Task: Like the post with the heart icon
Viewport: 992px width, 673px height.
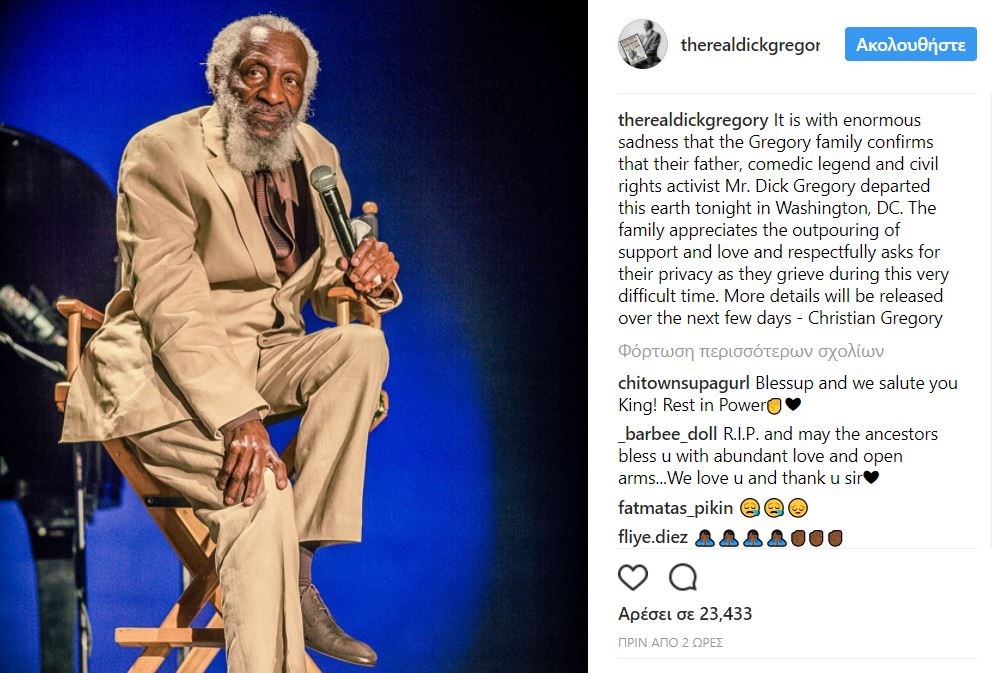Action: (x=633, y=577)
